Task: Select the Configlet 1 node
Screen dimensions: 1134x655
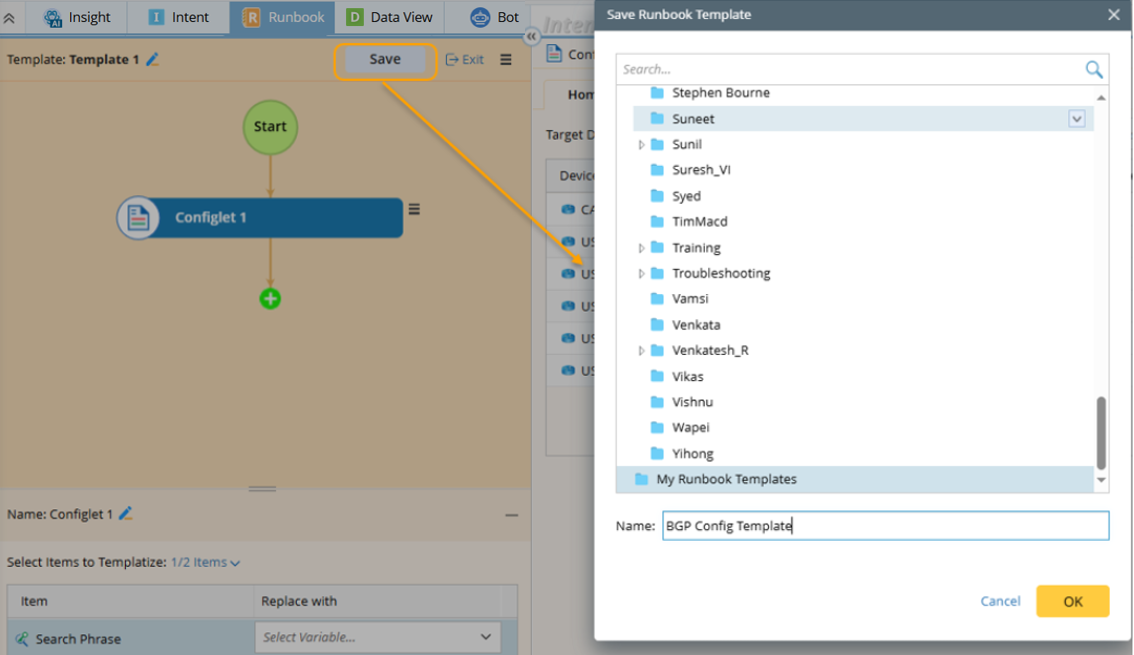Action: coord(260,217)
